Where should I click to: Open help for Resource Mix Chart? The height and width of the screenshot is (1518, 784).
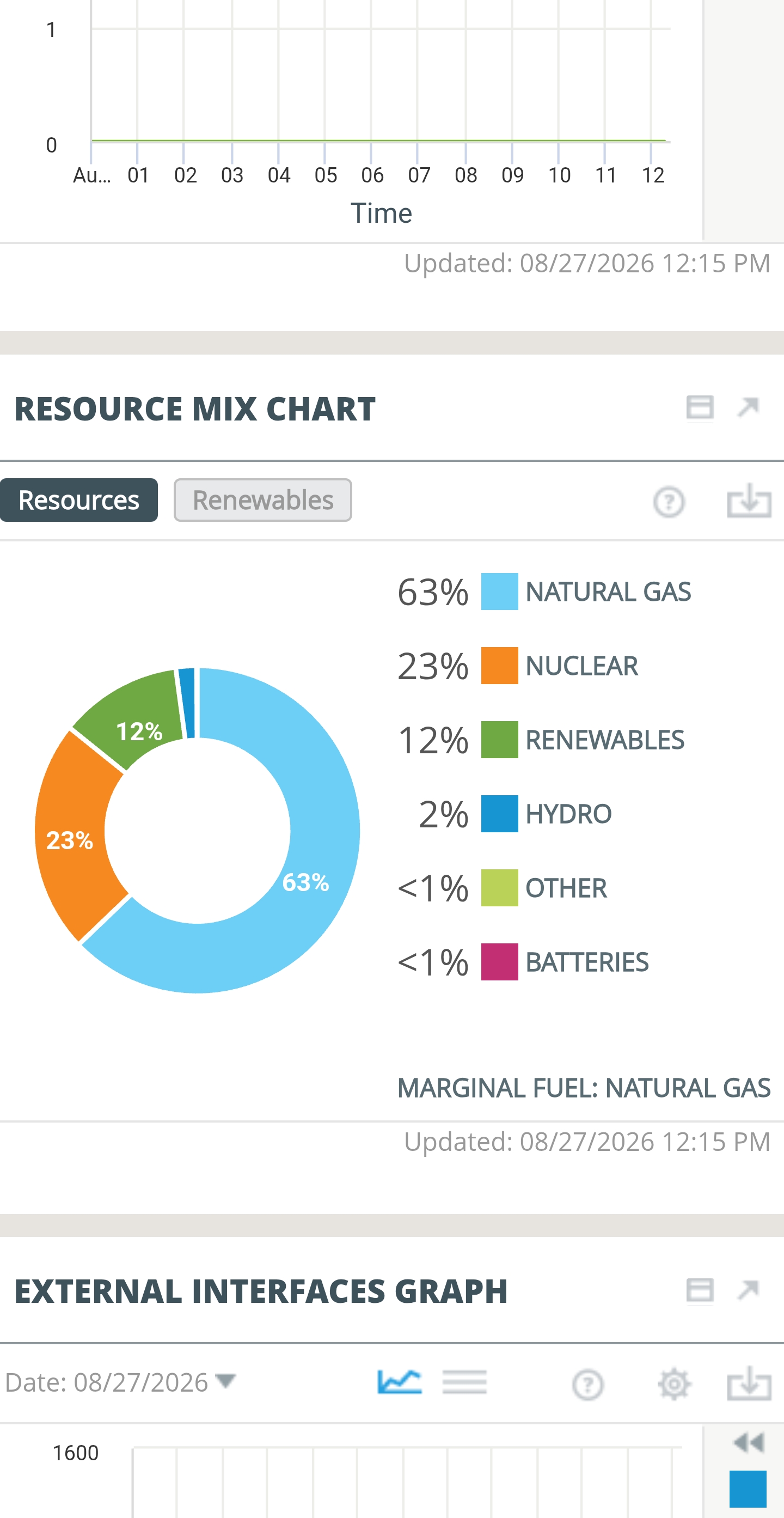click(669, 502)
